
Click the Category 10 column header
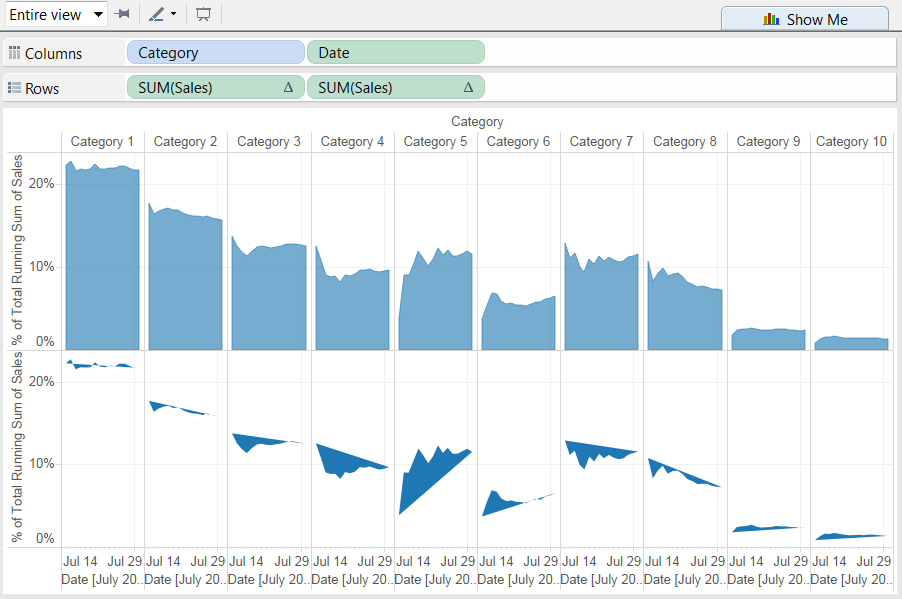click(x=850, y=141)
